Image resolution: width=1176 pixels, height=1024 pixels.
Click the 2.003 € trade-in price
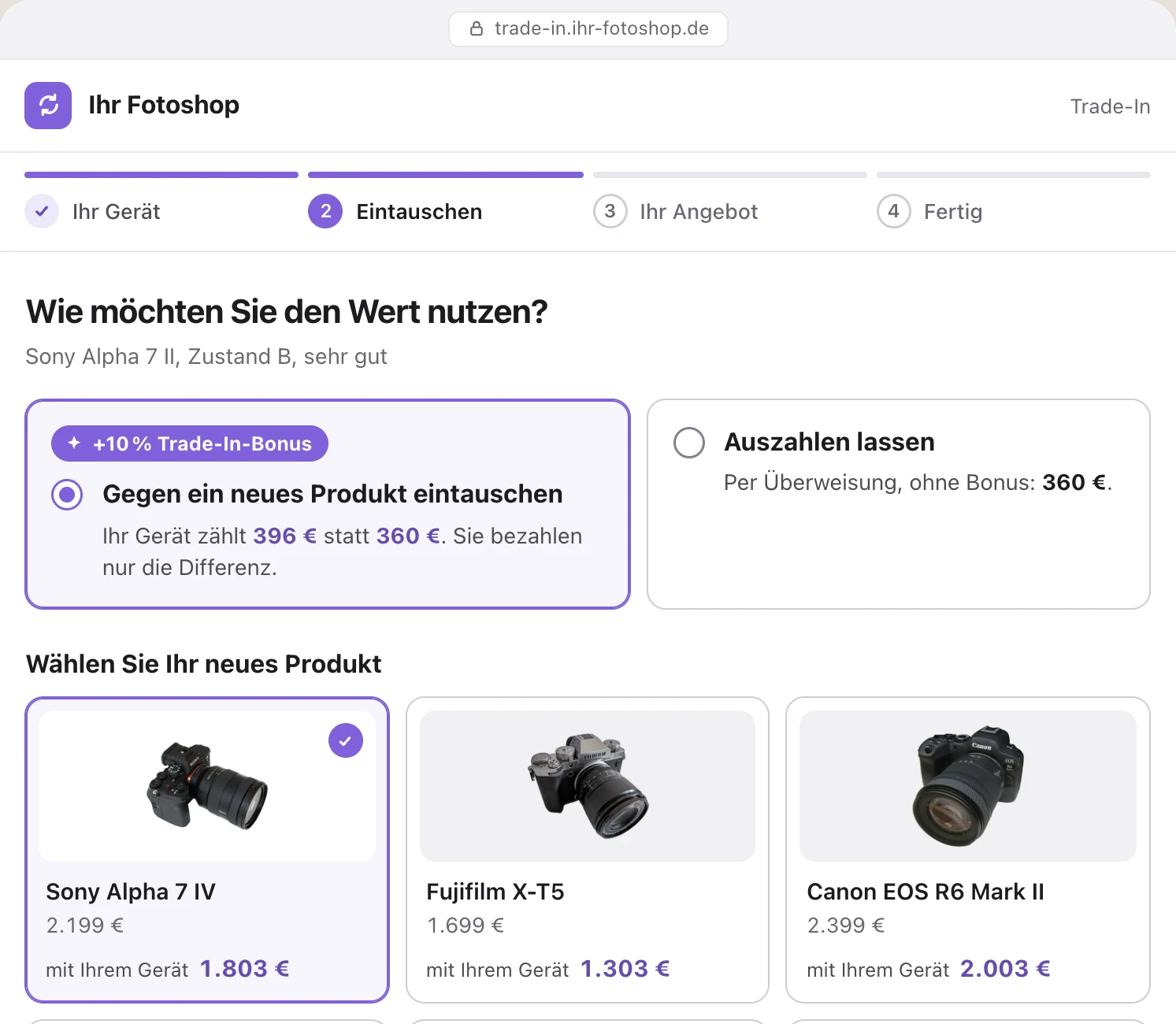(x=1006, y=968)
